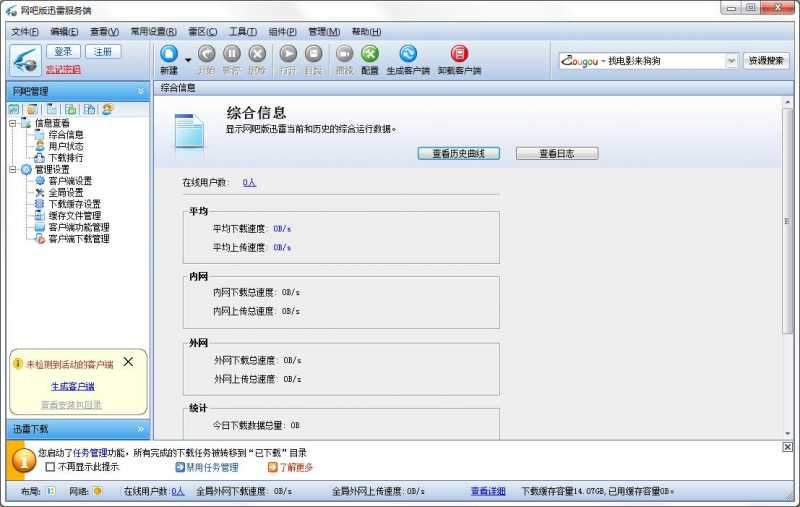
Task: Close the bottom task management tip bar
Action: click(787, 447)
